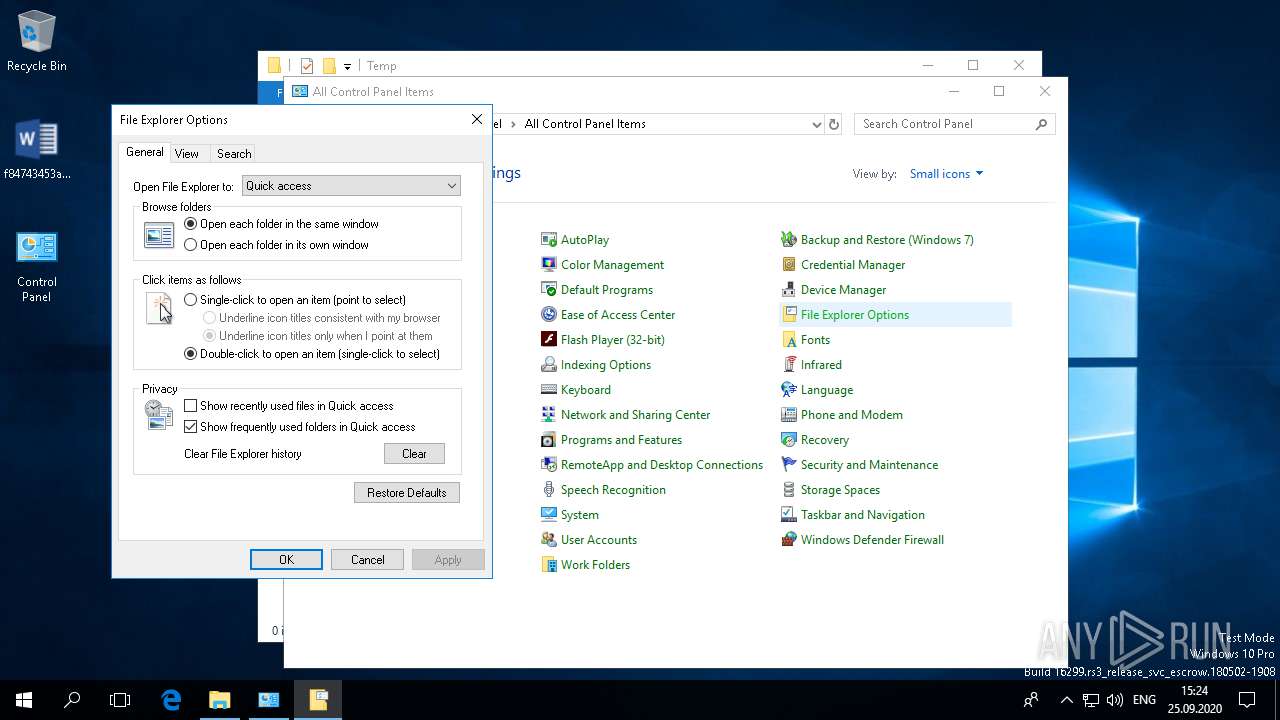Click the ENG language indicator
The height and width of the screenshot is (720, 1280).
click(x=1144, y=700)
